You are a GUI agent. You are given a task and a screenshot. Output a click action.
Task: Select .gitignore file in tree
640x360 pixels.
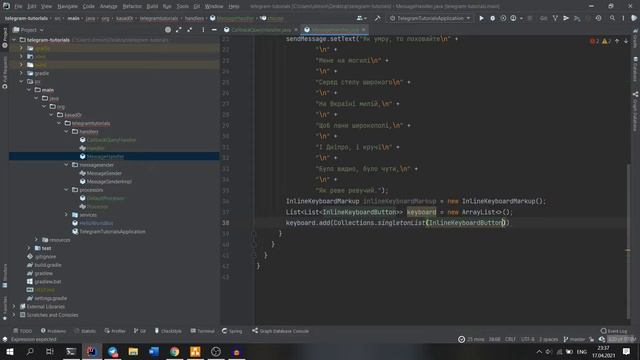click(x=45, y=257)
